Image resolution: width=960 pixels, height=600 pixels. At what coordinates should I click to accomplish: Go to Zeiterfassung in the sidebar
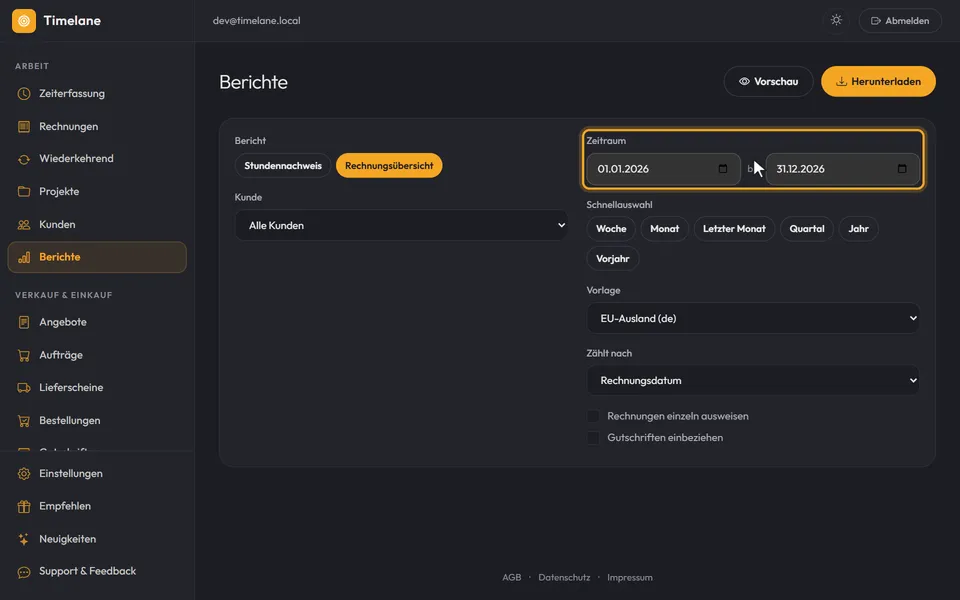click(x=97, y=94)
